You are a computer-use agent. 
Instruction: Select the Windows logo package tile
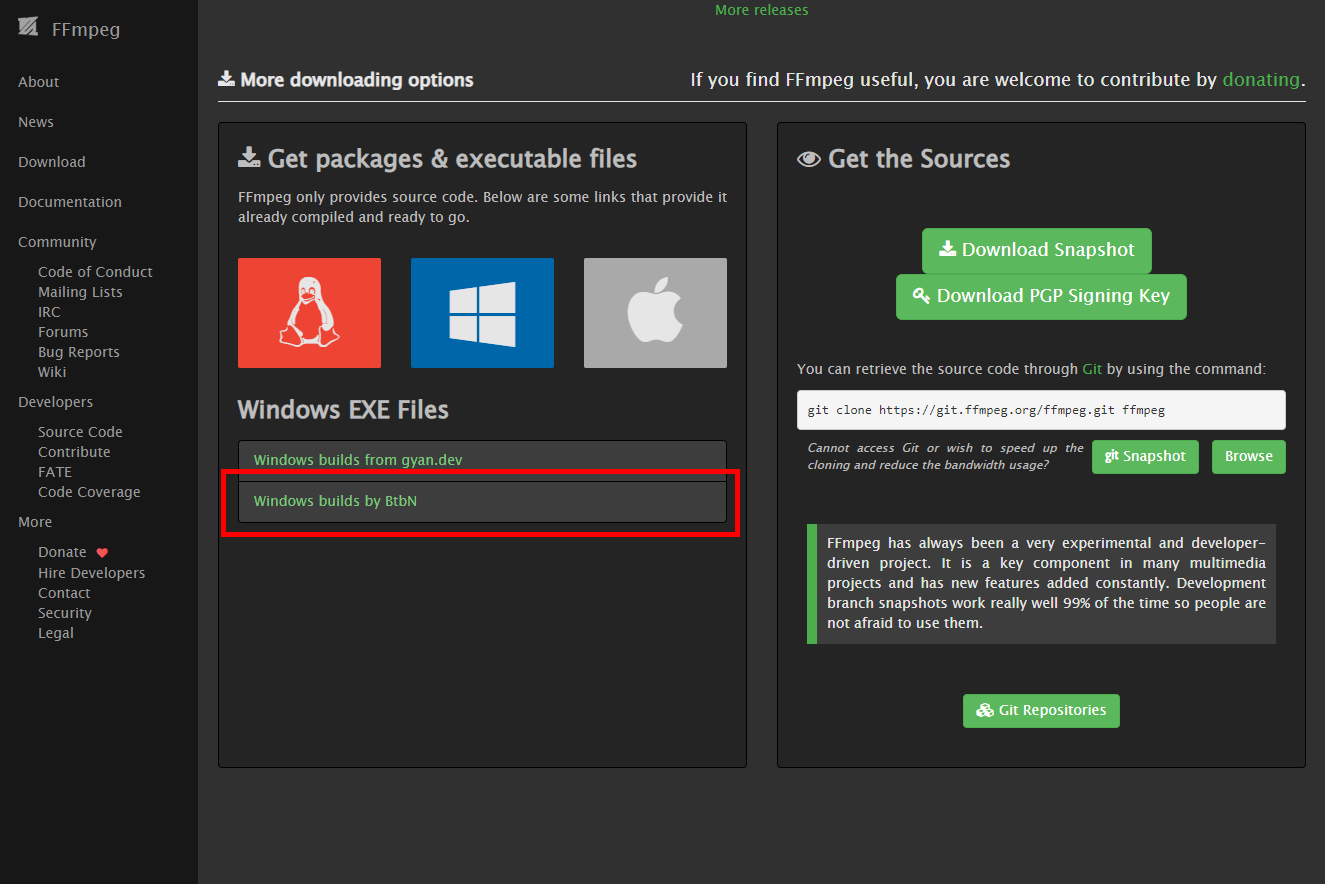point(482,313)
